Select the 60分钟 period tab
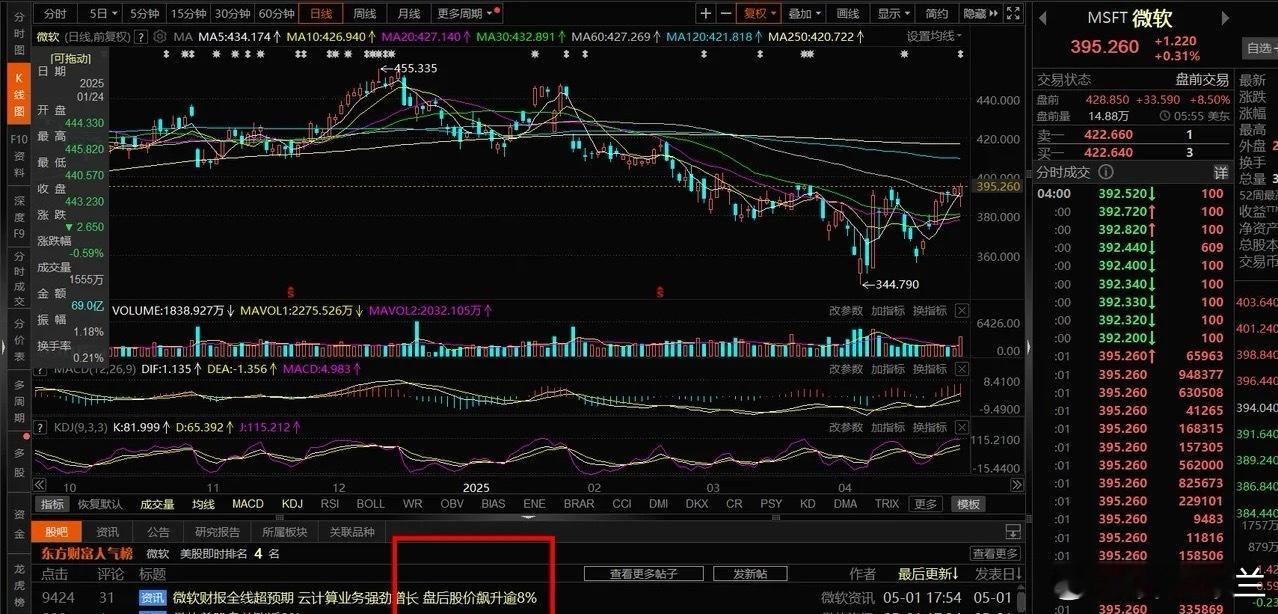Image resolution: width=1278 pixels, height=614 pixels. 277,13
